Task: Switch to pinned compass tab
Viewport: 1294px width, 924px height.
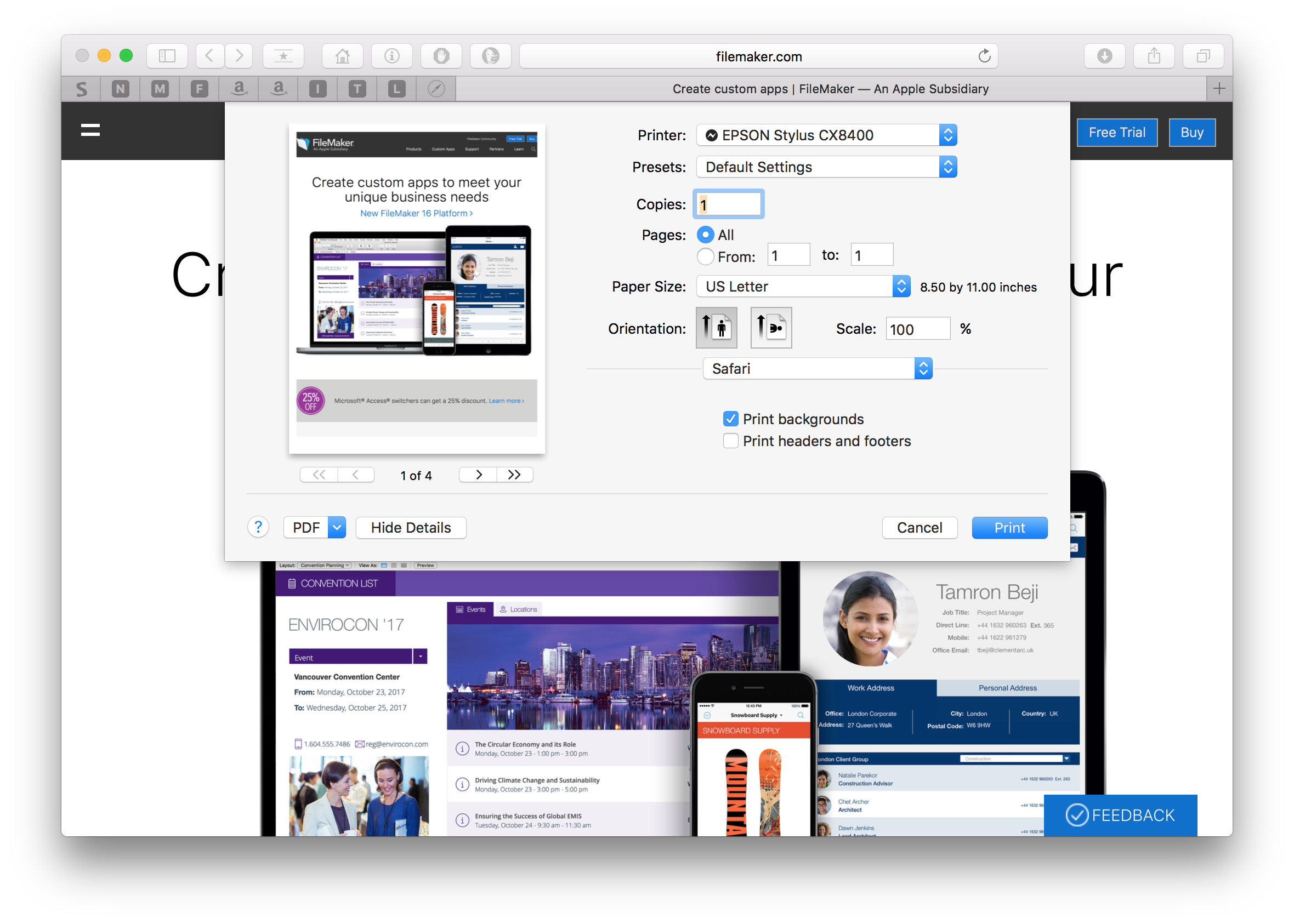Action: pos(436,89)
